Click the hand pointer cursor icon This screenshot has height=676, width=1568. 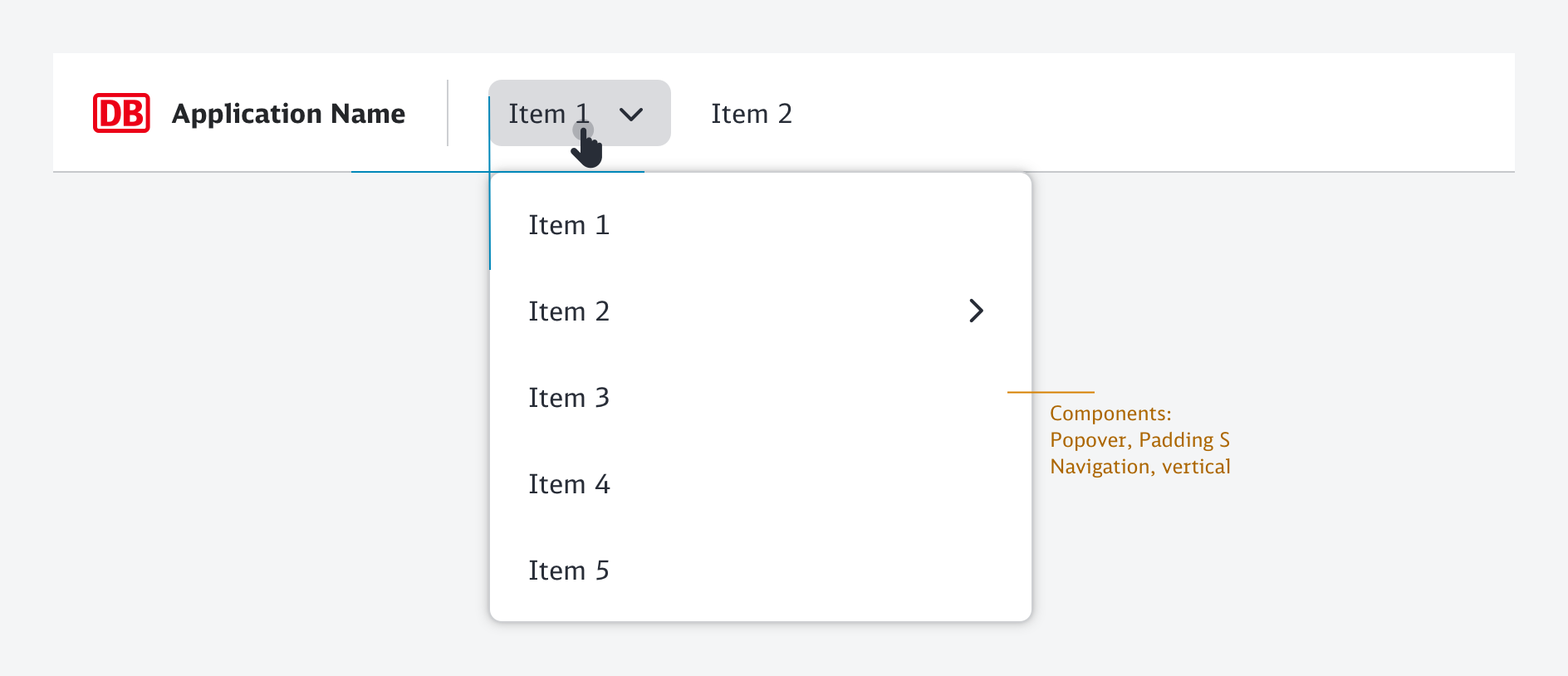point(587,149)
